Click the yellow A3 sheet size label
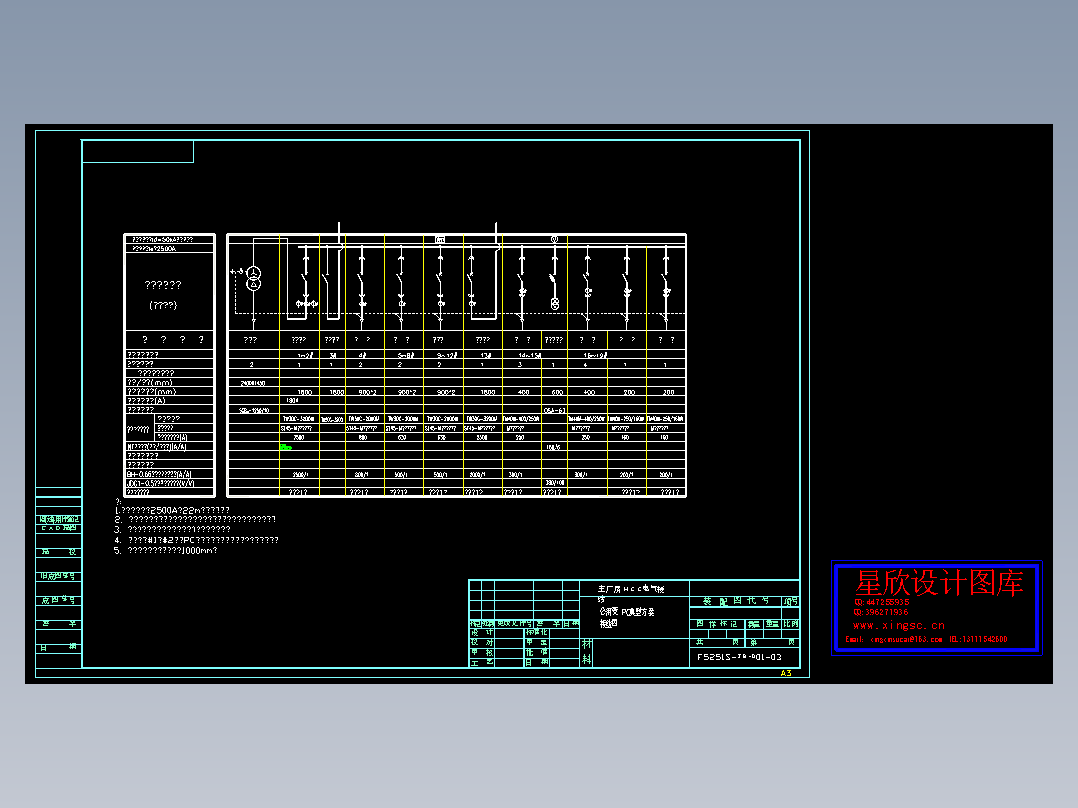Screen dimensions: 1078x808 coord(786,673)
